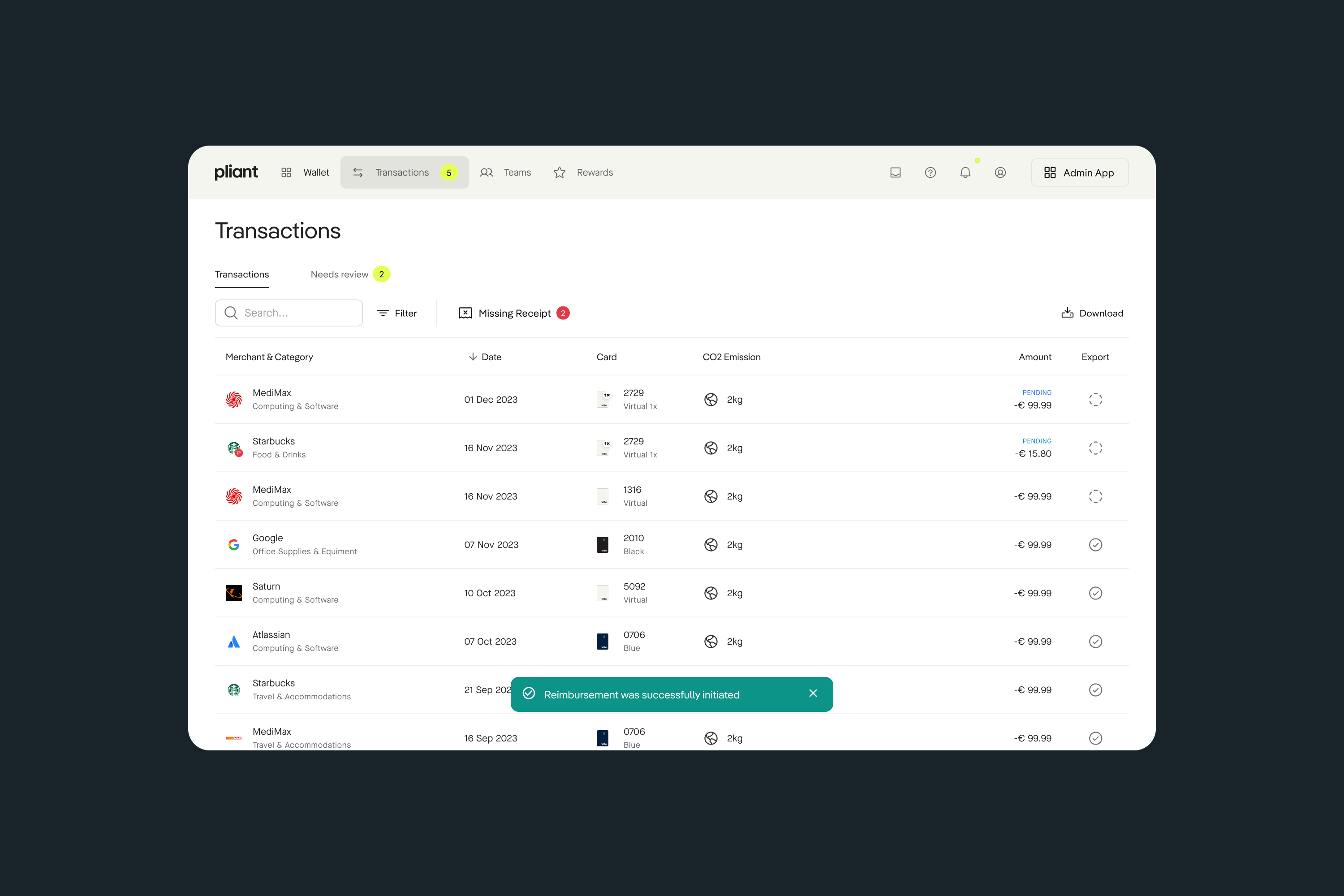Click MediMax logo for card 1316 row
This screenshot has height=896, width=1344.
[x=234, y=496]
